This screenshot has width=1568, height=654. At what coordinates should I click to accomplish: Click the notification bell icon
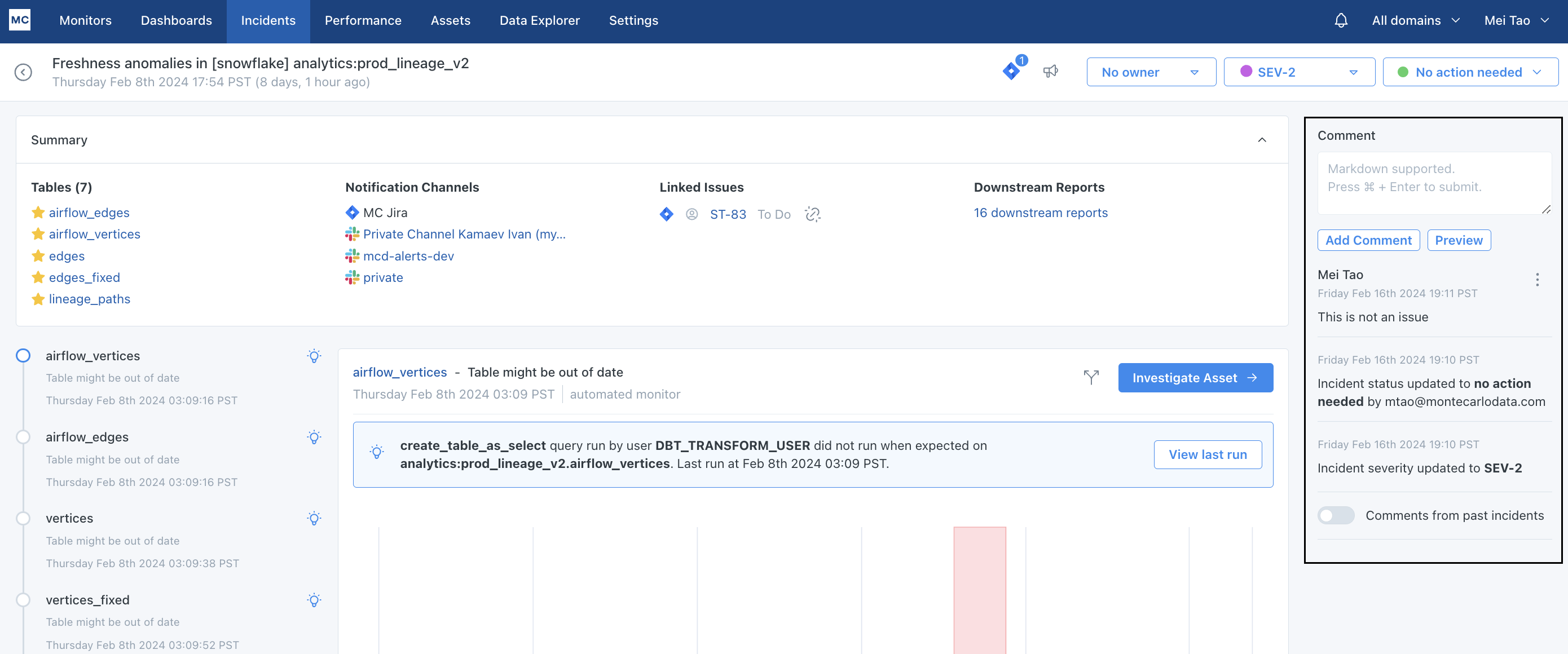[1341, 20]
